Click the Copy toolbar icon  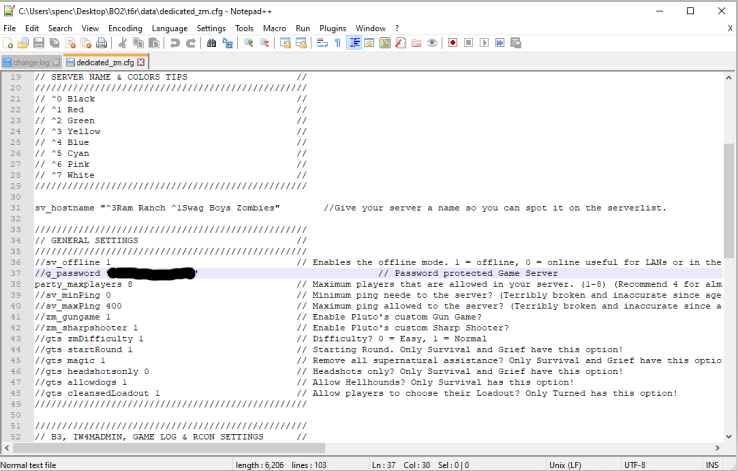(x=138, y=43)
